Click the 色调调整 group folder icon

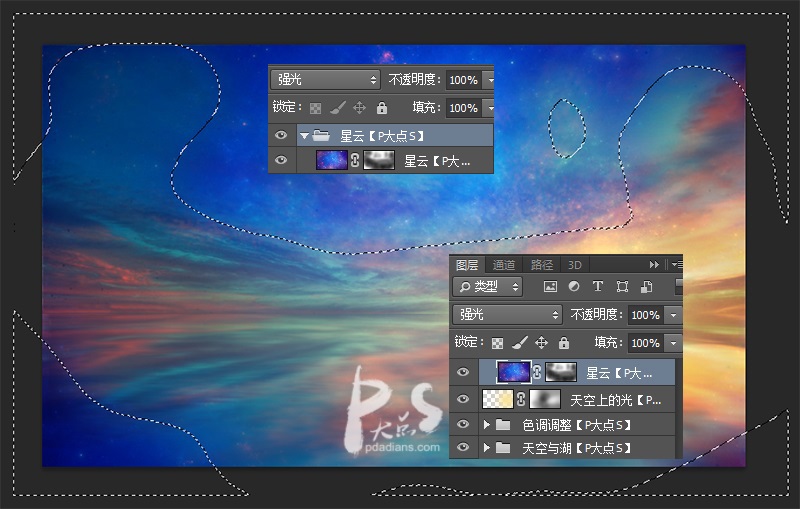coord(503,424)
